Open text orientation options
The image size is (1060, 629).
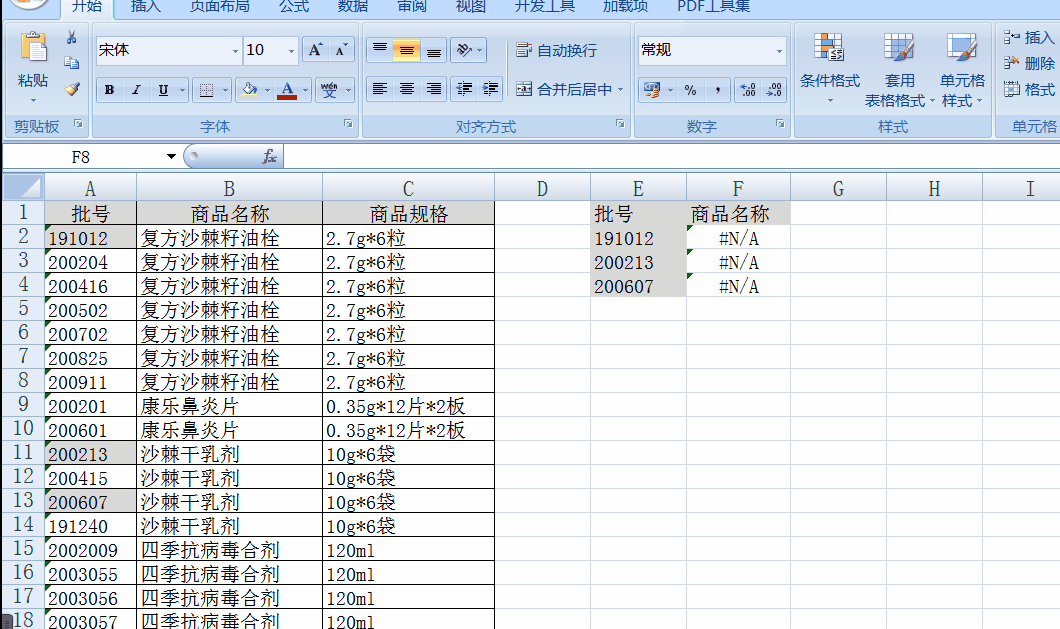point(464,50)
